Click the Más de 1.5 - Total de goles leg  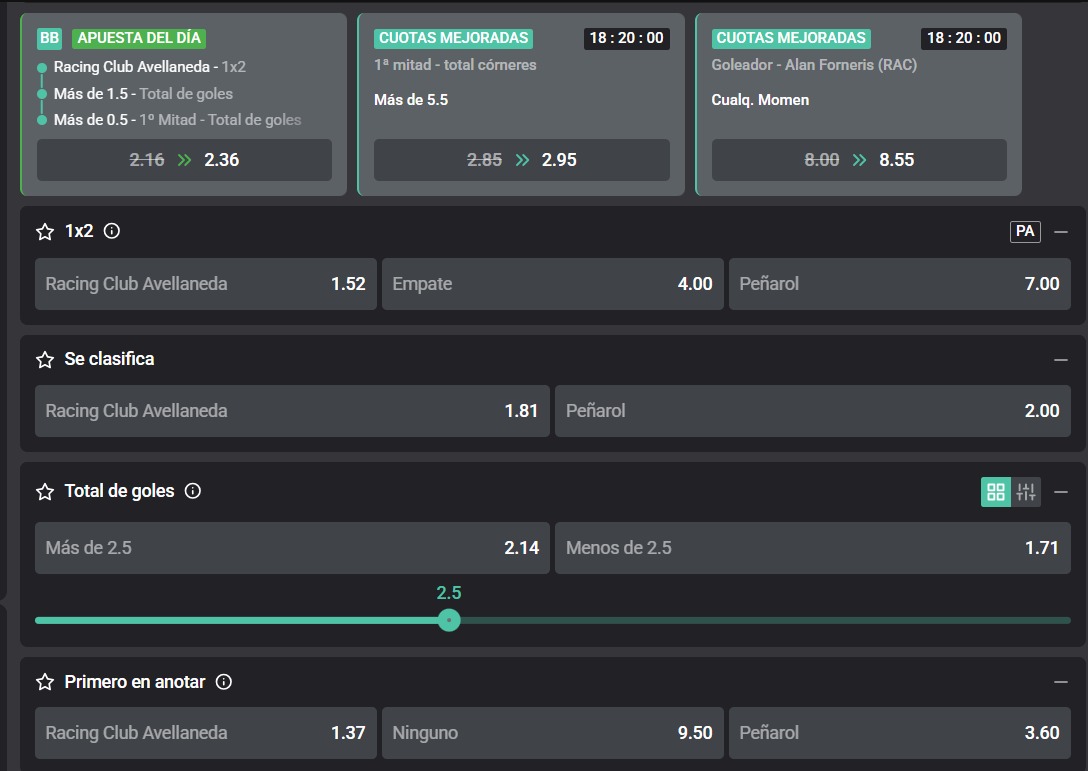(143, 94)
